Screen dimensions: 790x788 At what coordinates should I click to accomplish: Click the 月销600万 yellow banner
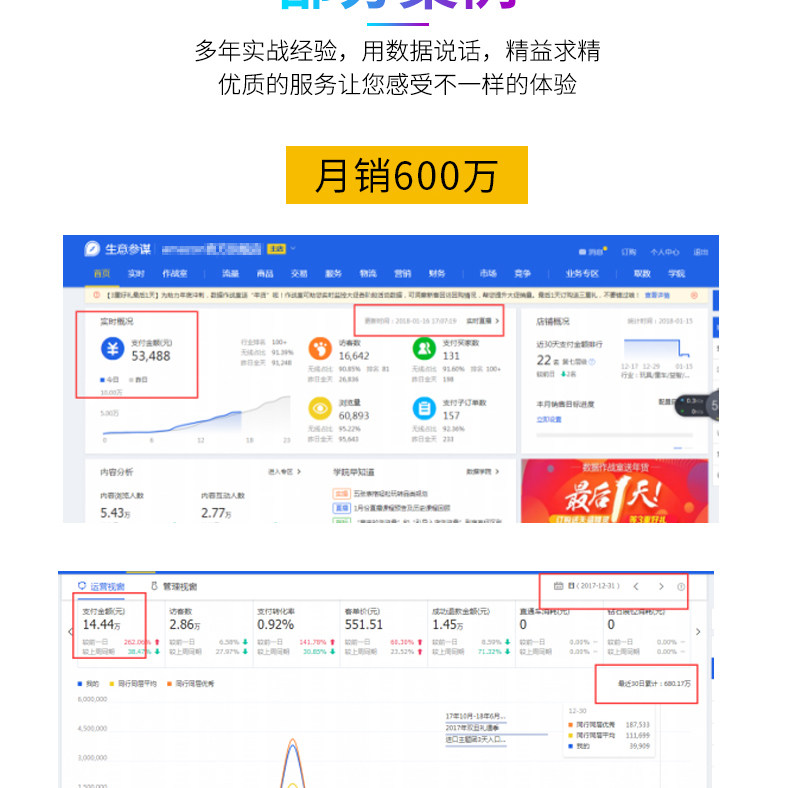point(407,175)
